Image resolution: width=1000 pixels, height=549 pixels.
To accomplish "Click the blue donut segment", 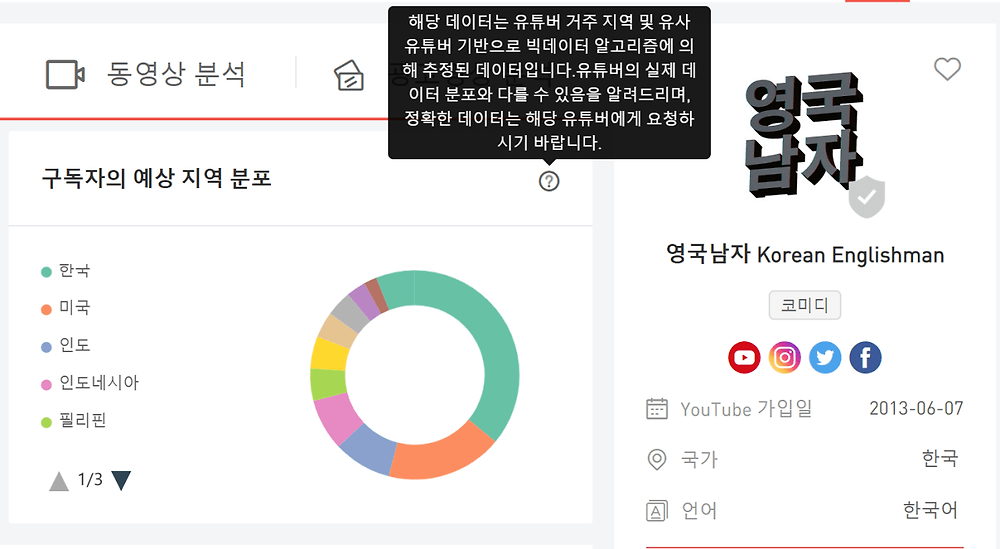I will coord(370,448).
